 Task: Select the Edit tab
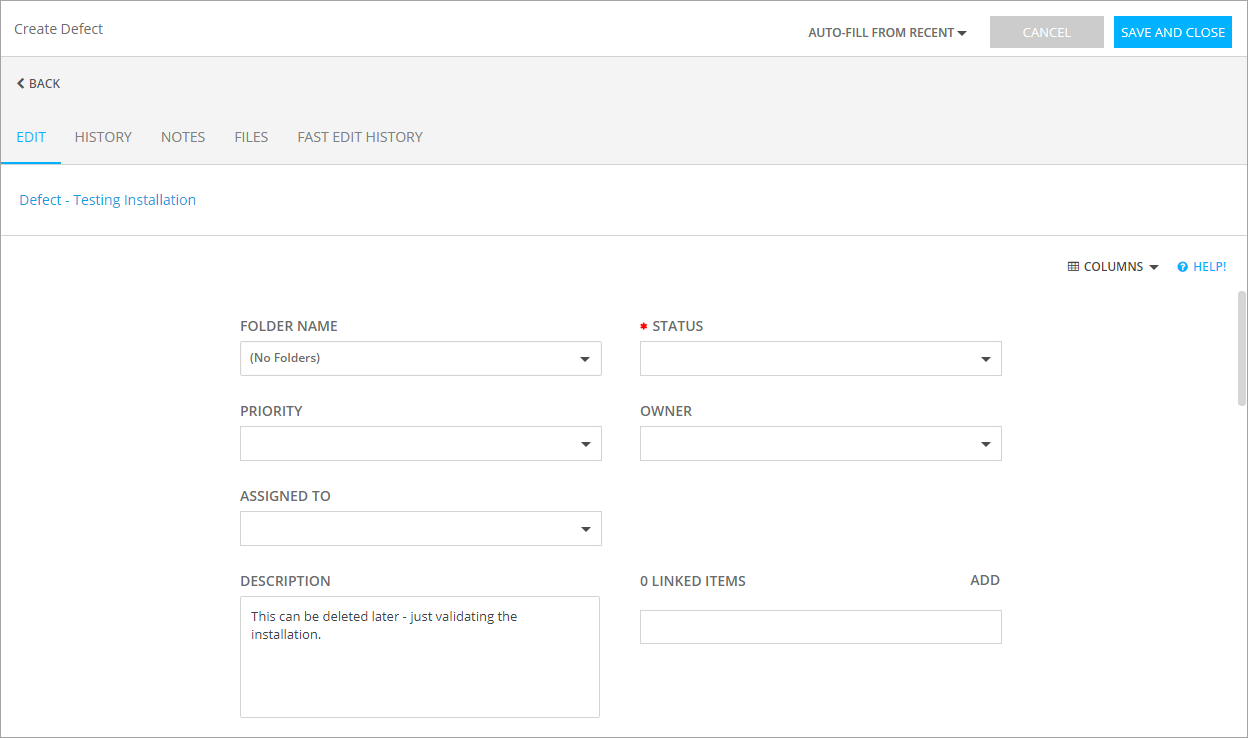[x=31, y=137]
